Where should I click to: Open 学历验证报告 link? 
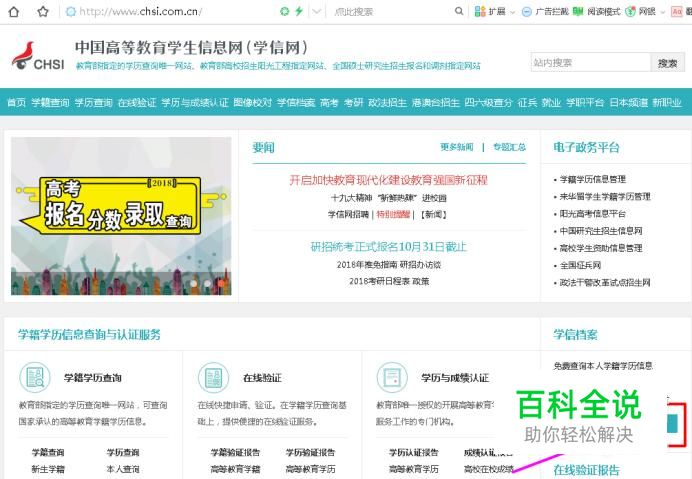[310, 453]
